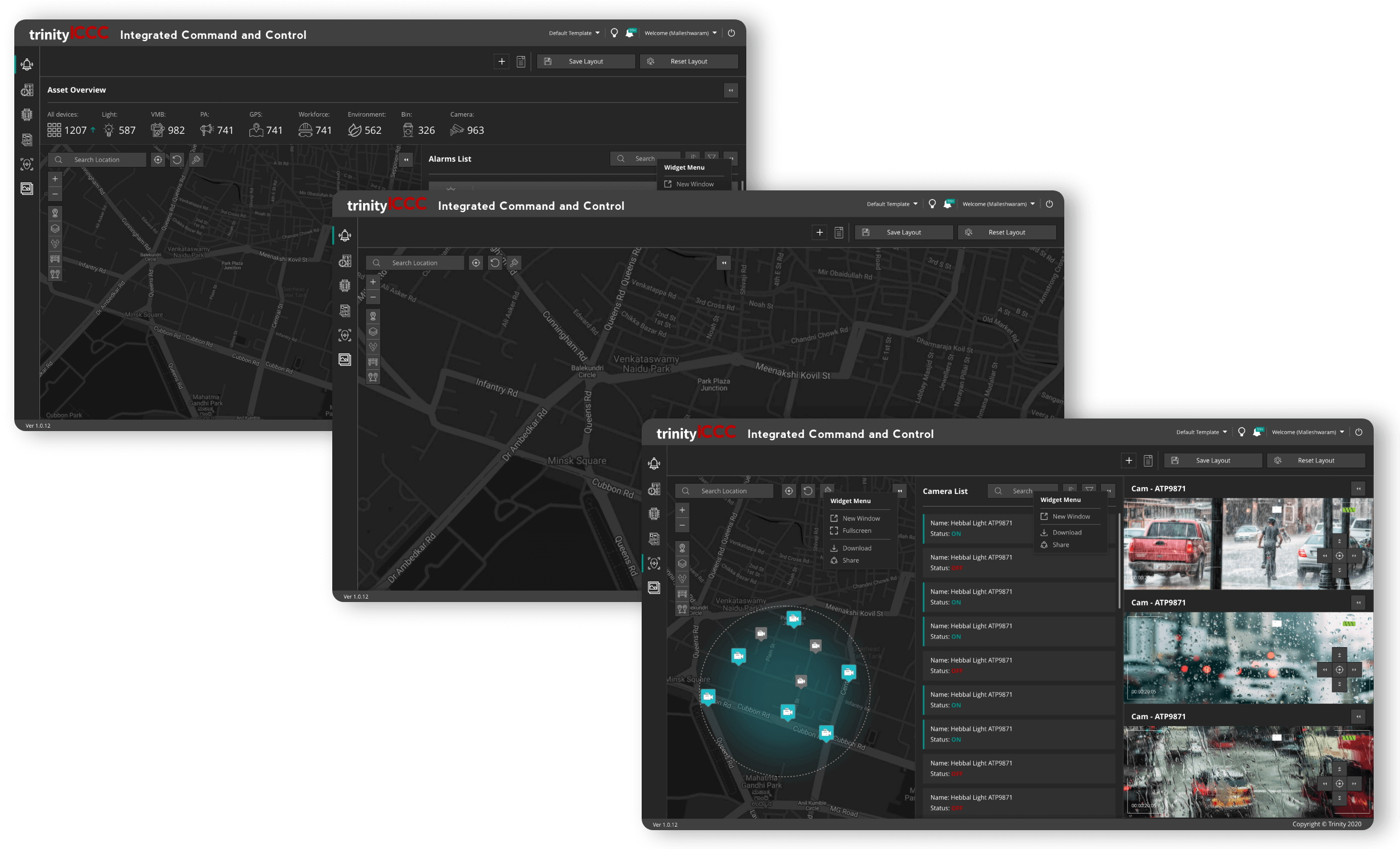Toggle location pin overlay on middle window map

point(373,316)
